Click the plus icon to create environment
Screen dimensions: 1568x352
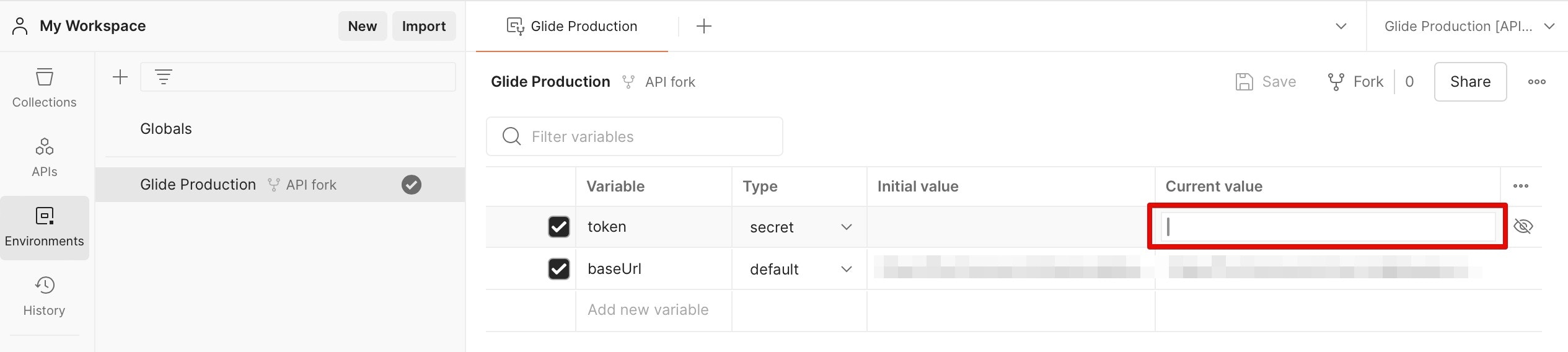(x=120, y=77)
